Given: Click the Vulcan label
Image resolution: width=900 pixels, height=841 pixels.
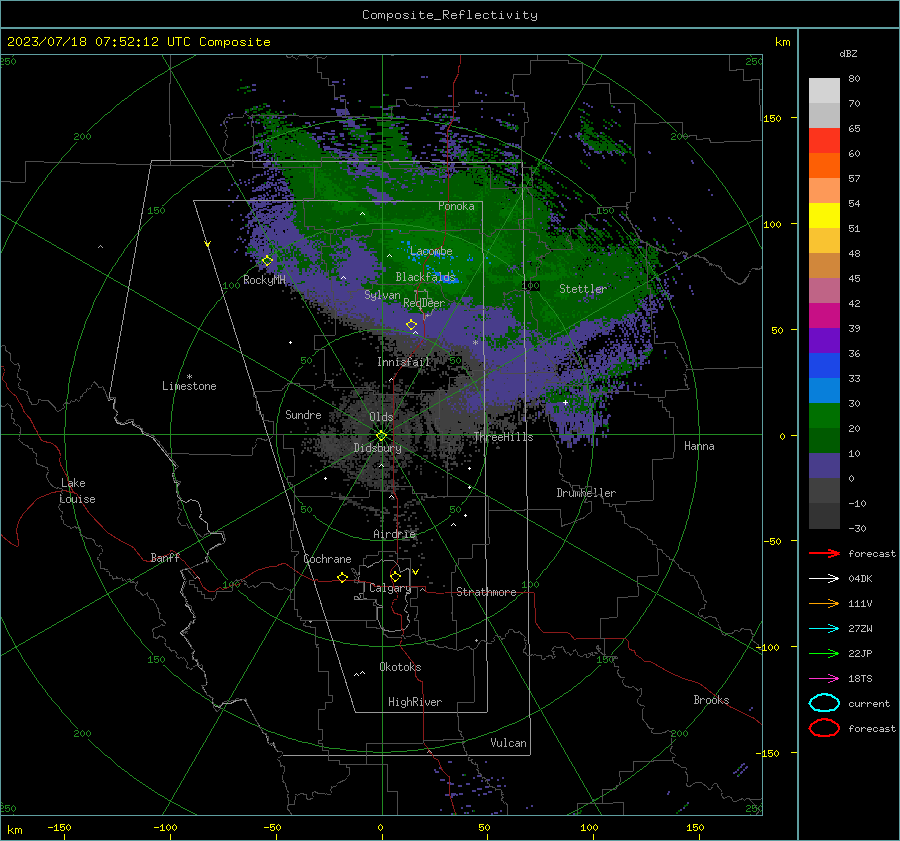Looking at the screenshot, I should [508, 743].
